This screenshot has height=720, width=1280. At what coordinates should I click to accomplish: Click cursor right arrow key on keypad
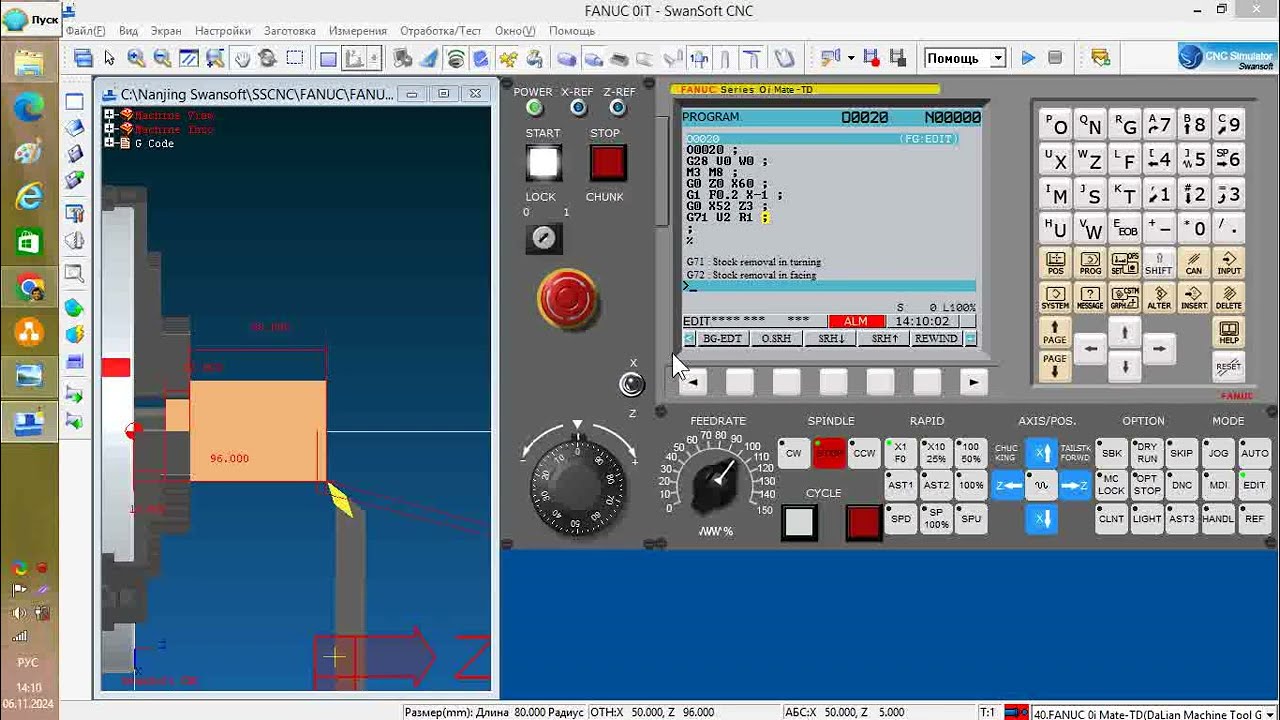(x=1159, y=349)
